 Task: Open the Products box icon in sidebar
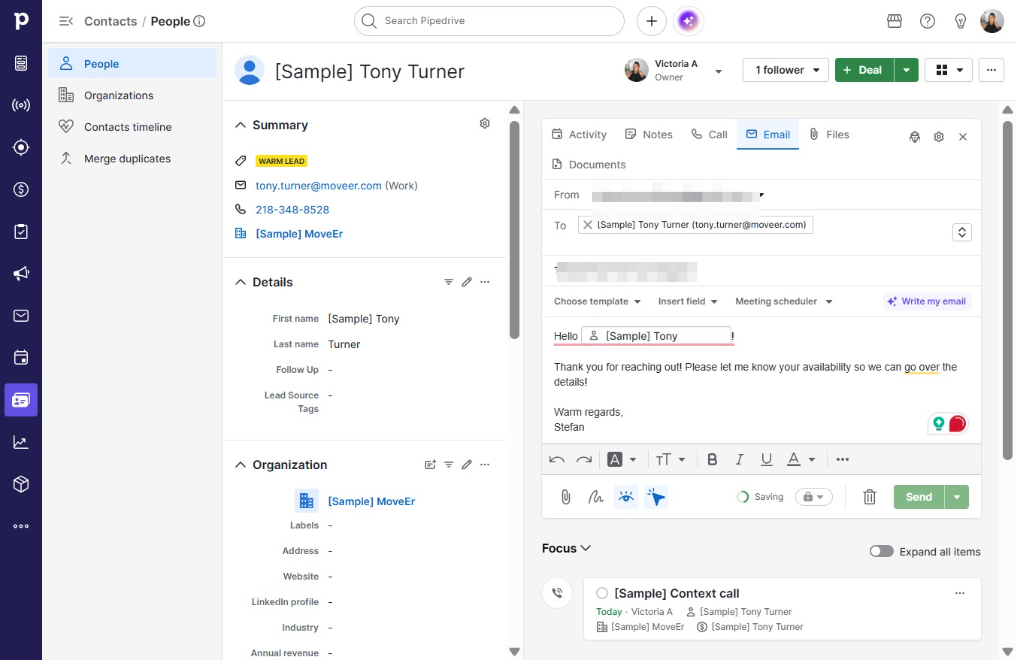point(21,484)
